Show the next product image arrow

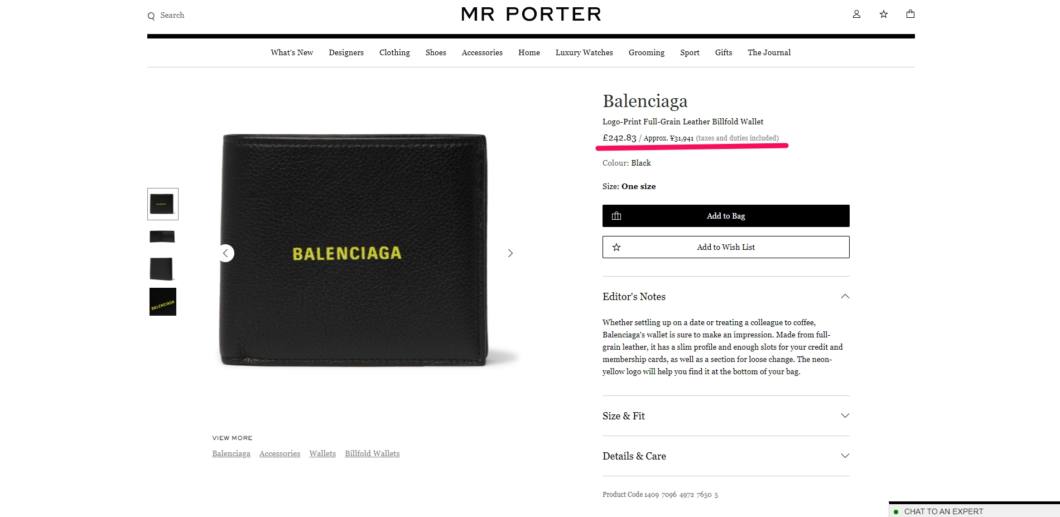[x=510, y=253]
